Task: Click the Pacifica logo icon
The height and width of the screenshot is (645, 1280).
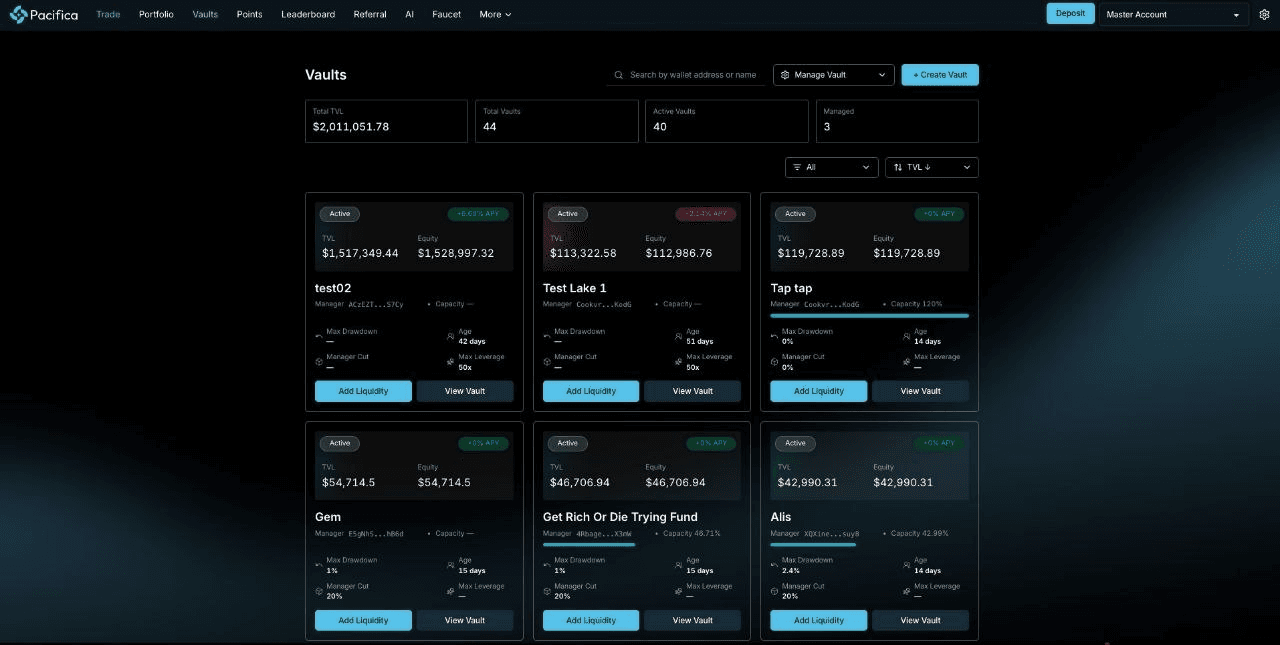Action: 18,15
